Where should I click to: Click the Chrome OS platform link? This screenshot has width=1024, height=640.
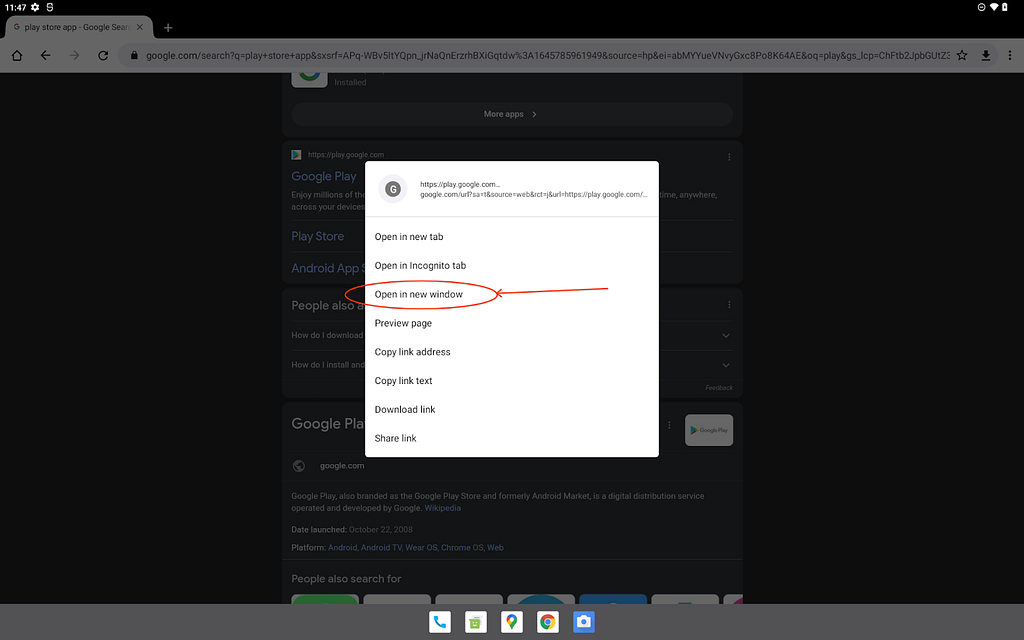pos(462,548)
